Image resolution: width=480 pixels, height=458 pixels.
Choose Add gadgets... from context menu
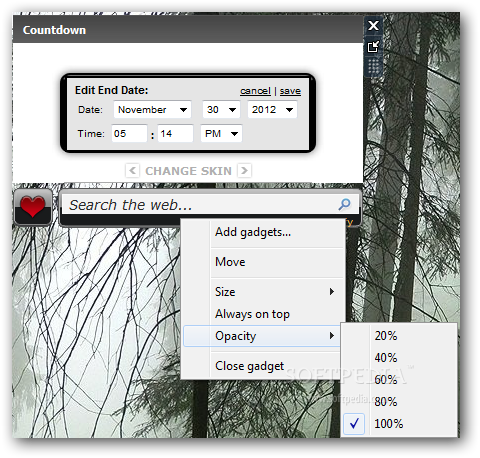[263, 232]
